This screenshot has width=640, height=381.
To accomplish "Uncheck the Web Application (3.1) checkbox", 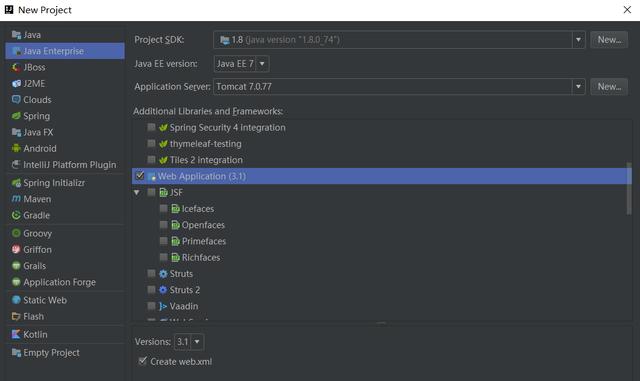I will click(140, 176).
